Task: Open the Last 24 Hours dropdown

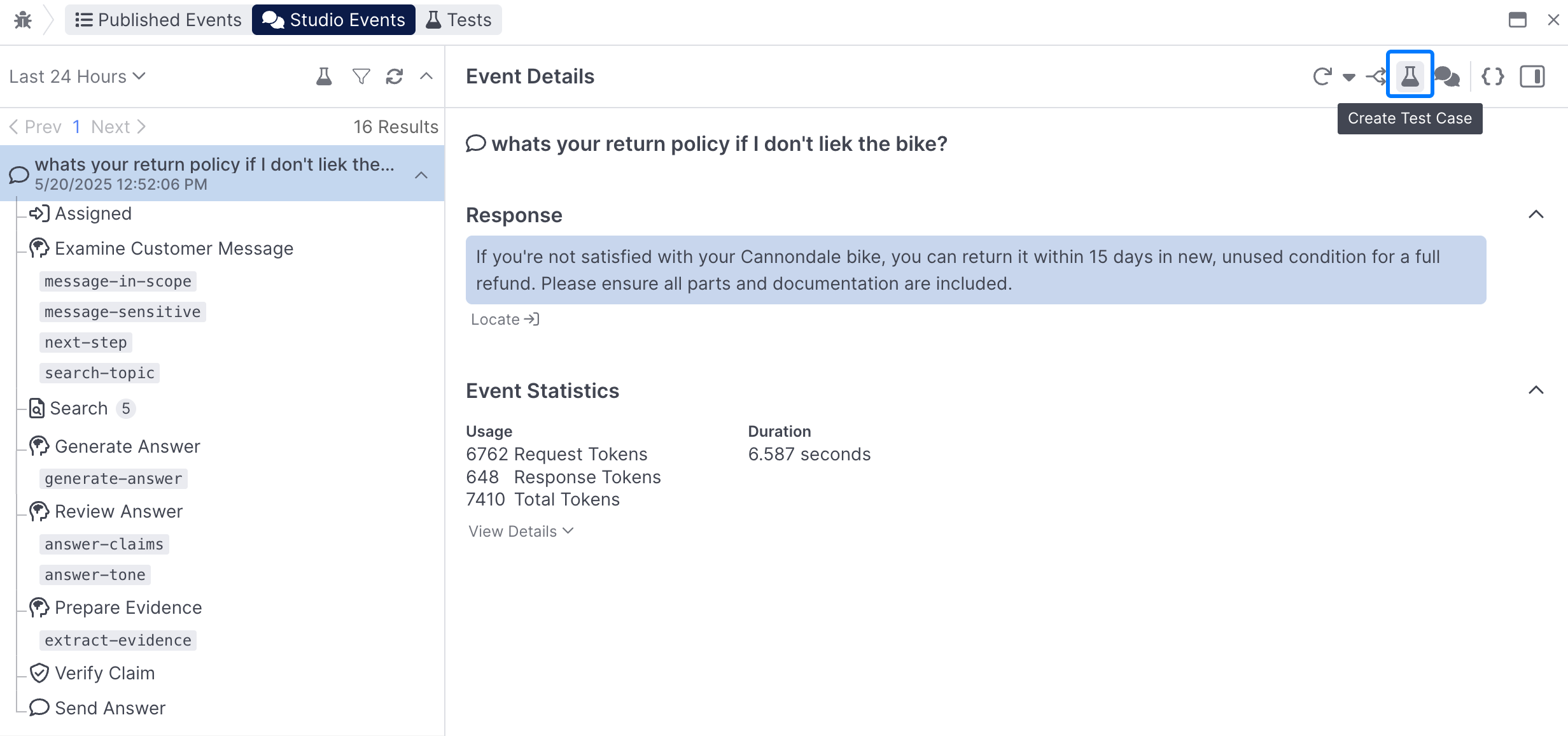Action: (x=78, y=76)
